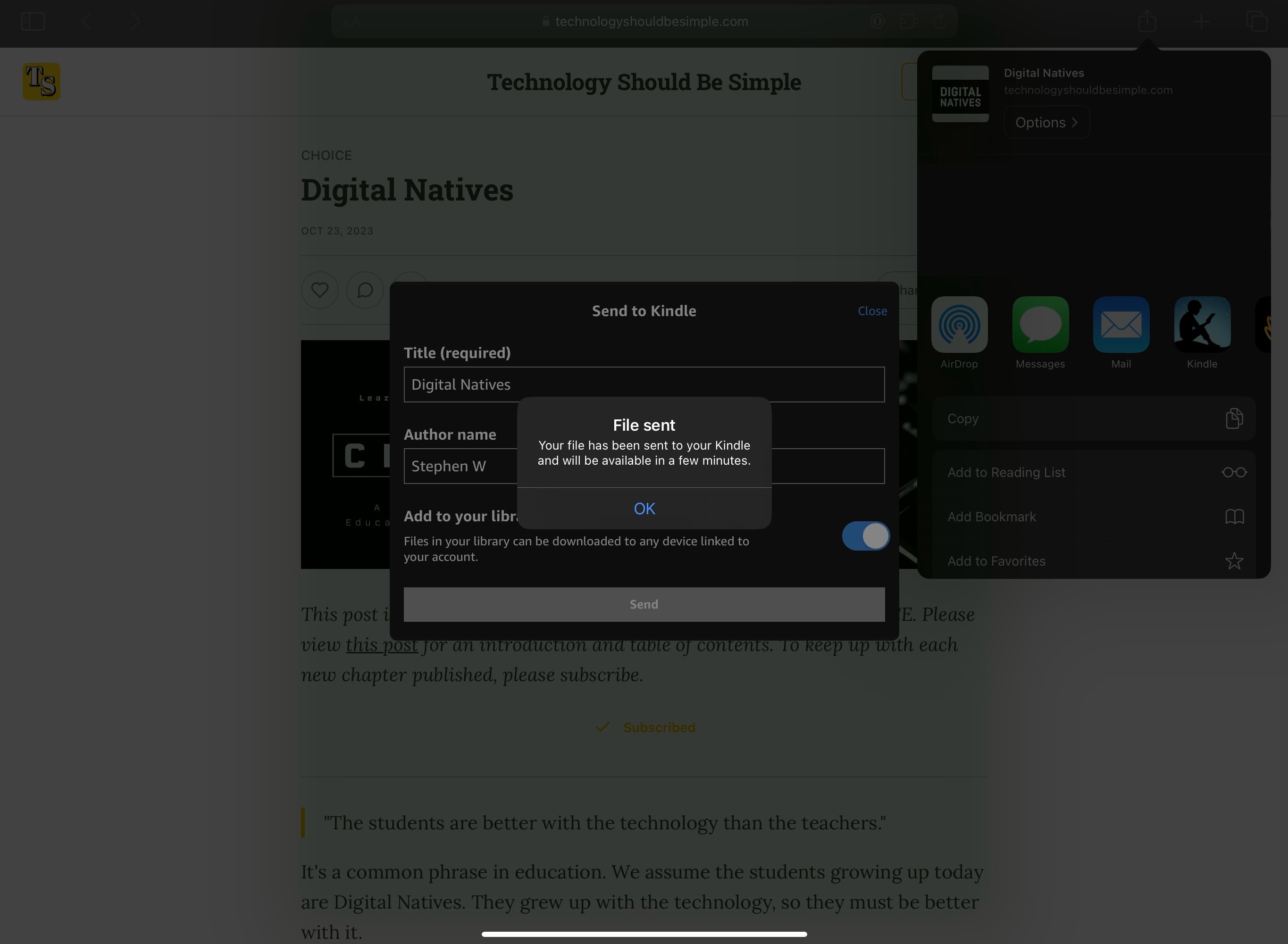Click the address bar URL
This screenshot has height=944, width=1288.
pos(652,22)
